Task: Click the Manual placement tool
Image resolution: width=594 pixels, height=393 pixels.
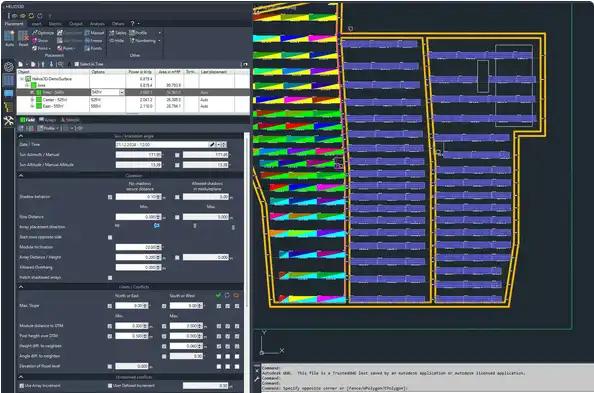Action: 94,33
